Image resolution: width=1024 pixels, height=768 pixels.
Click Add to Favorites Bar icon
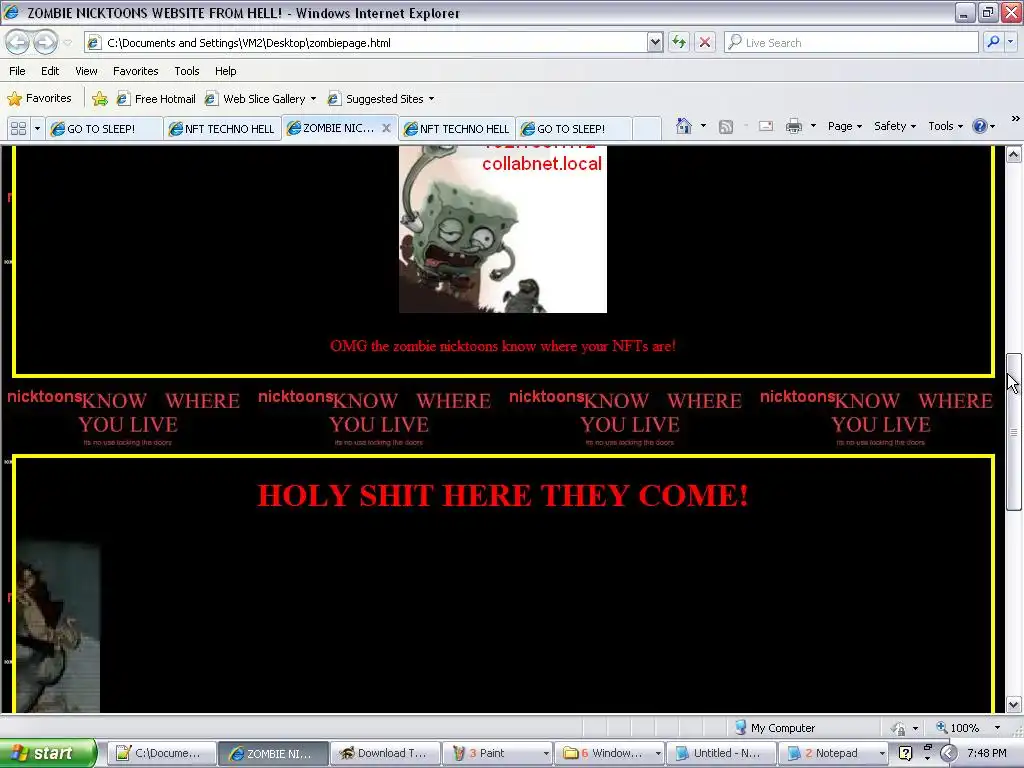click(x=100, y=99)
